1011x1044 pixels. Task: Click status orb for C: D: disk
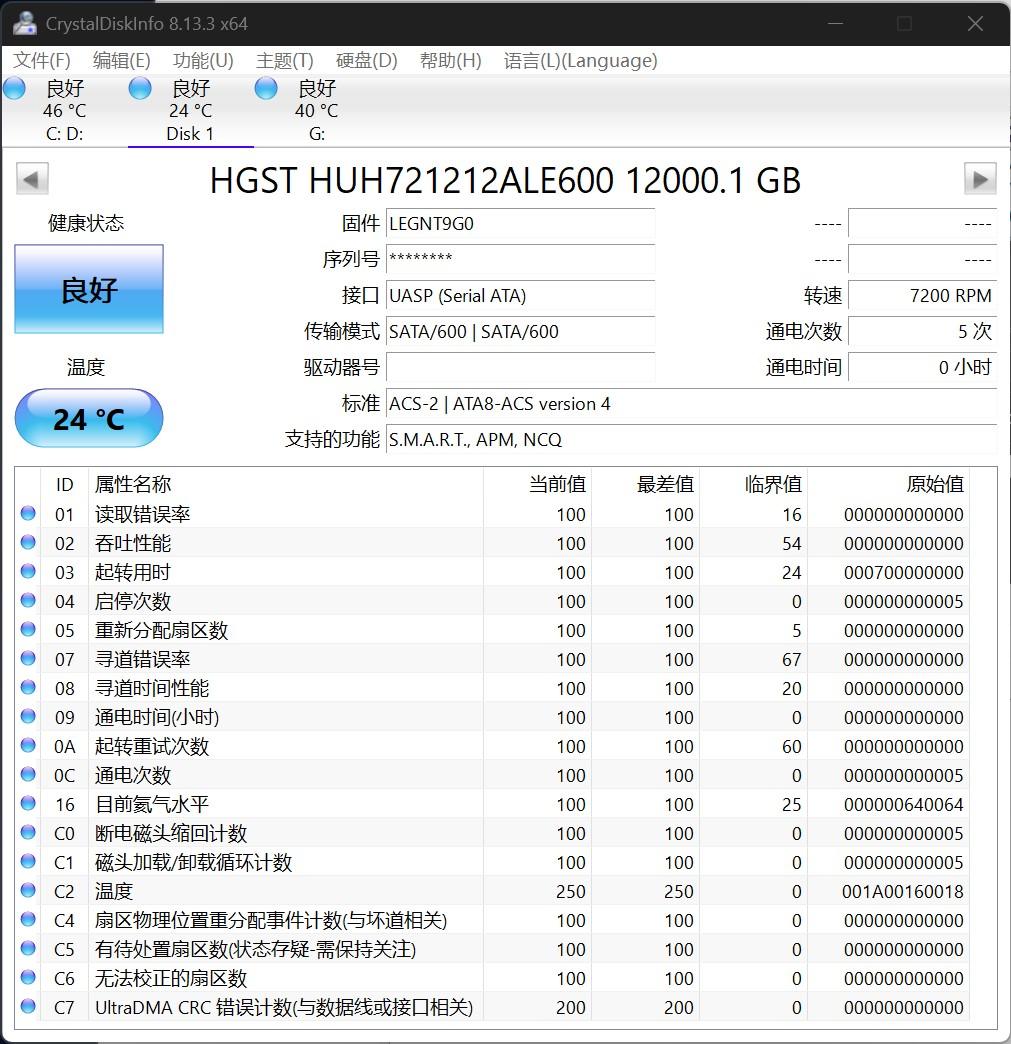(x=15, y=88)
